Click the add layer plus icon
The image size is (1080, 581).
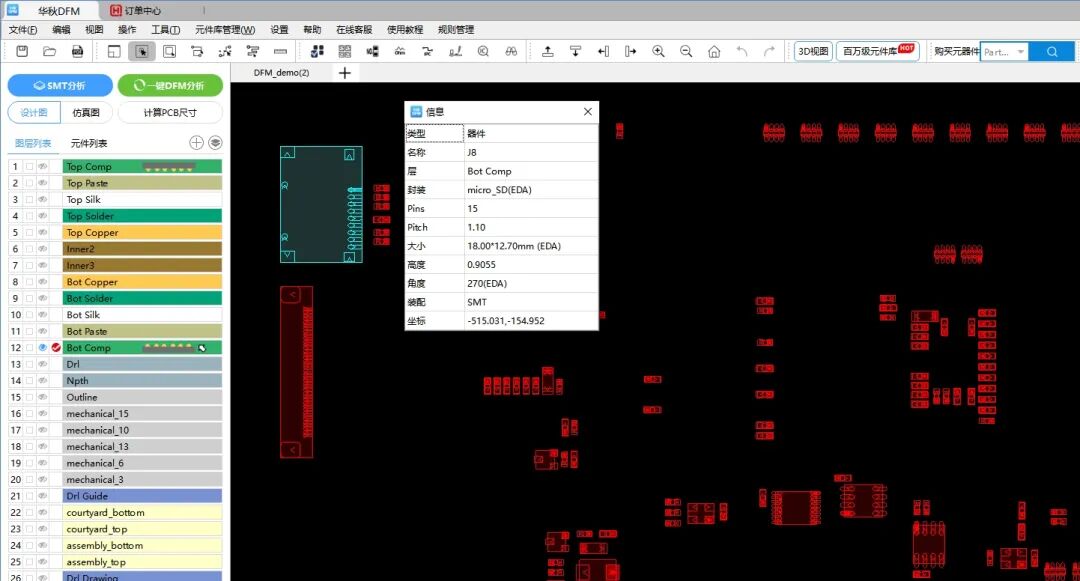(x=197, y=143)
